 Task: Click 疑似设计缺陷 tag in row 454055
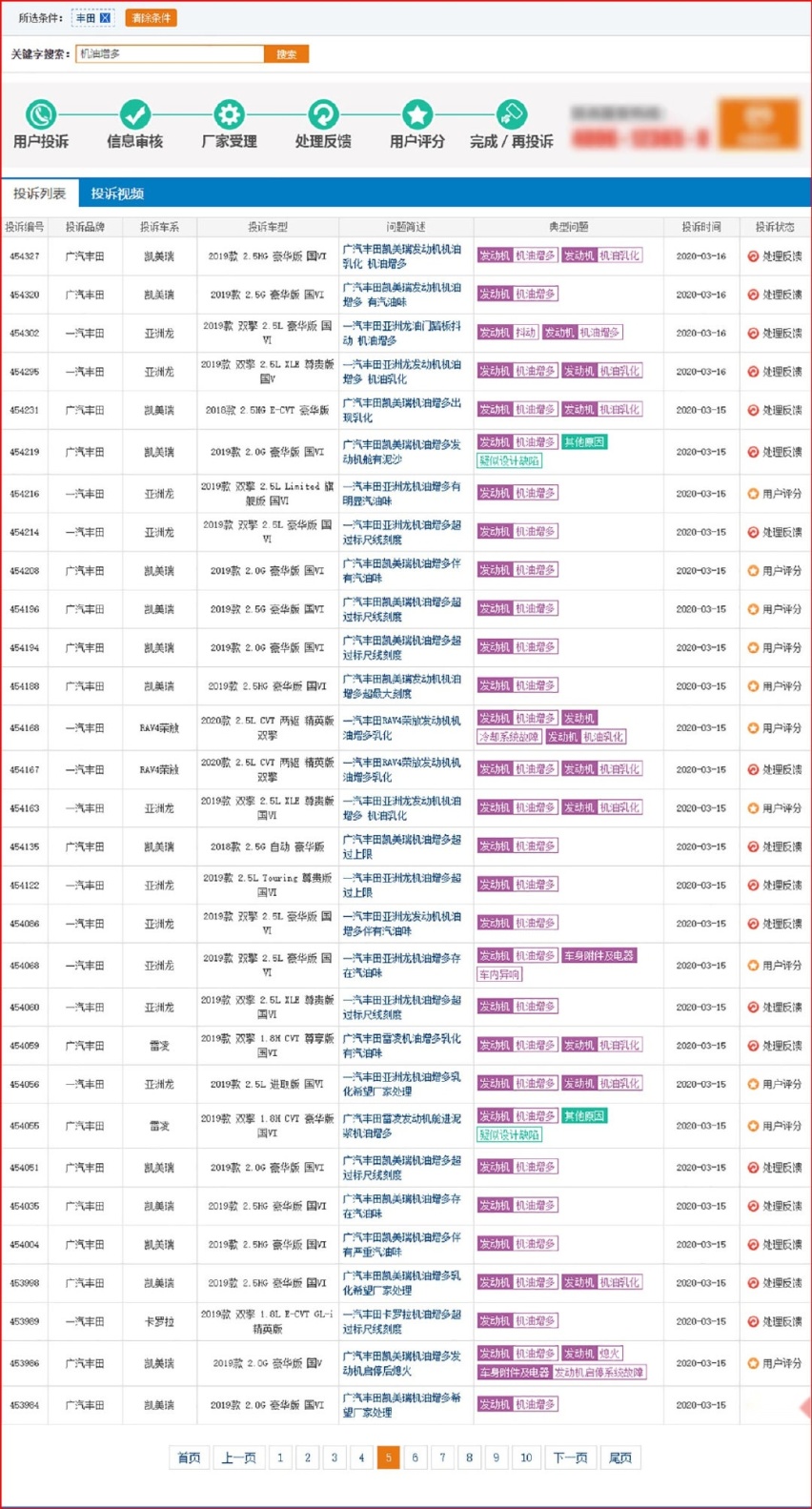[510, 1134]
